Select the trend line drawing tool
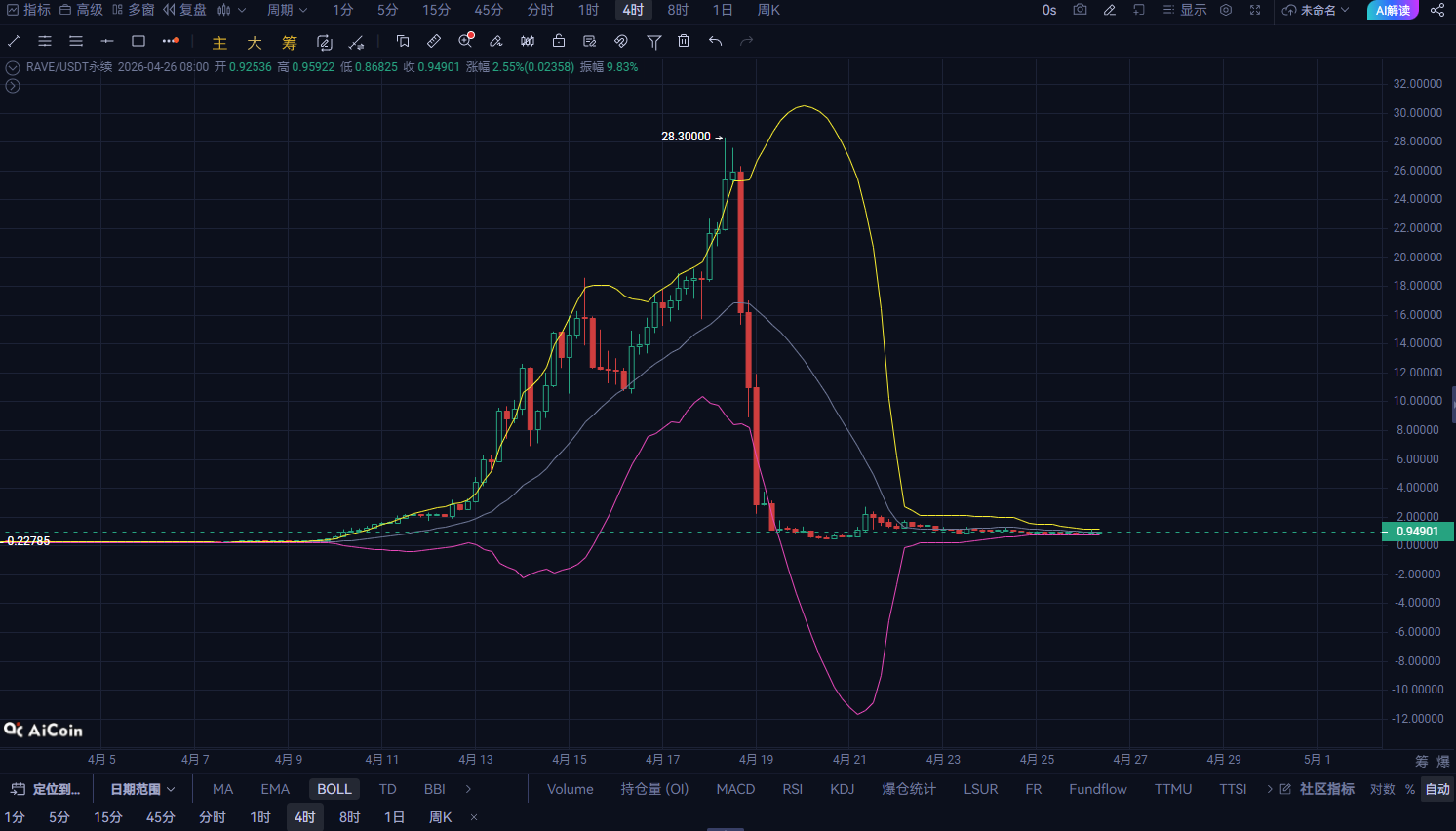Image resolution: width=1456 pixels, height=831 pixels. (x=14, y=41)
